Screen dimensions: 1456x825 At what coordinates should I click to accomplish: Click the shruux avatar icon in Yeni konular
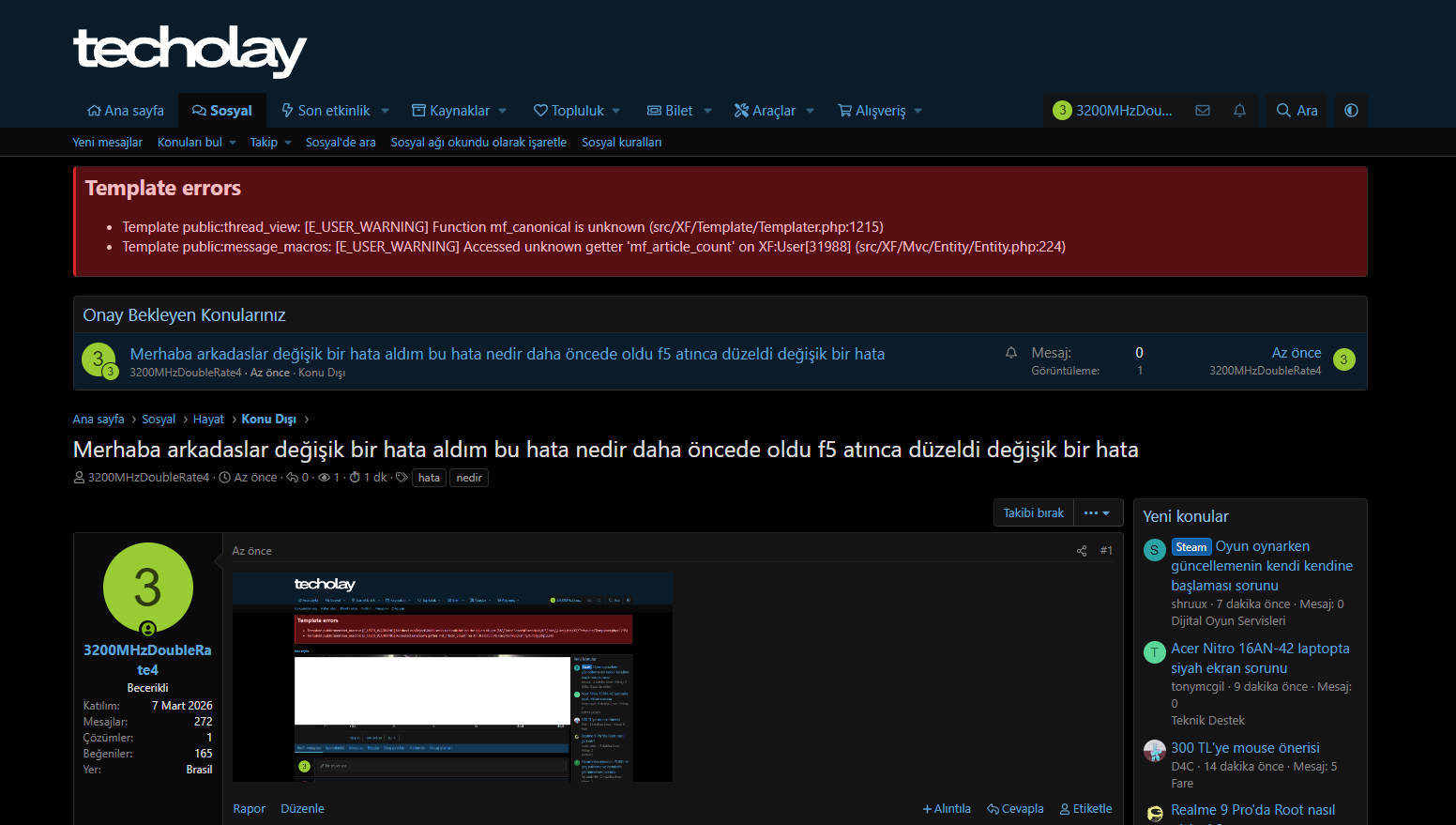coord(1155,550)
